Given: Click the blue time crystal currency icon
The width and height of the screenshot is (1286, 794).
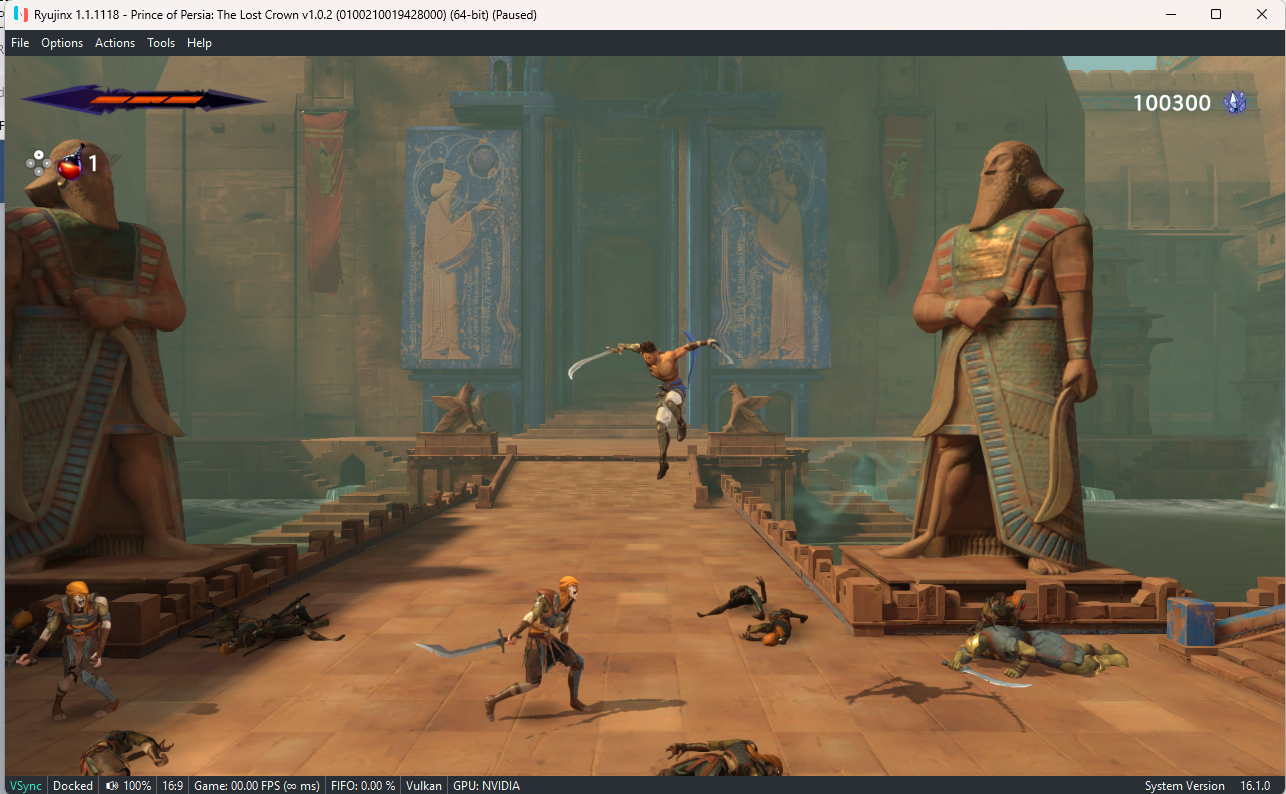Looking at the screenshot, I should coord(1236,102).
